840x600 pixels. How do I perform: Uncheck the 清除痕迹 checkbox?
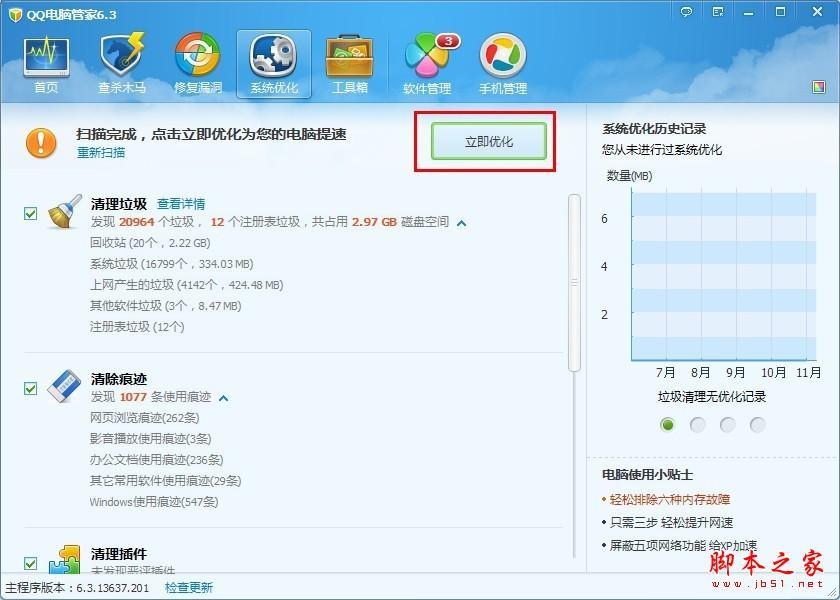click(x=30, y=388)
